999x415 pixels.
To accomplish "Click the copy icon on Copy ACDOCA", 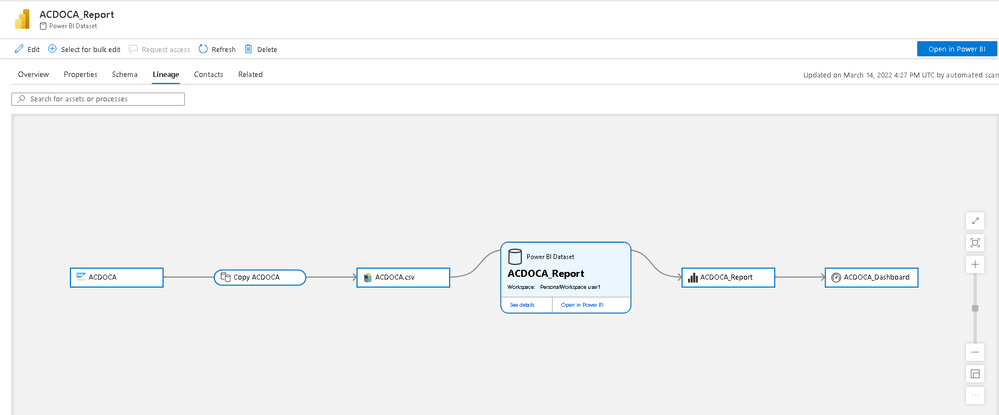I will [224, 277].
